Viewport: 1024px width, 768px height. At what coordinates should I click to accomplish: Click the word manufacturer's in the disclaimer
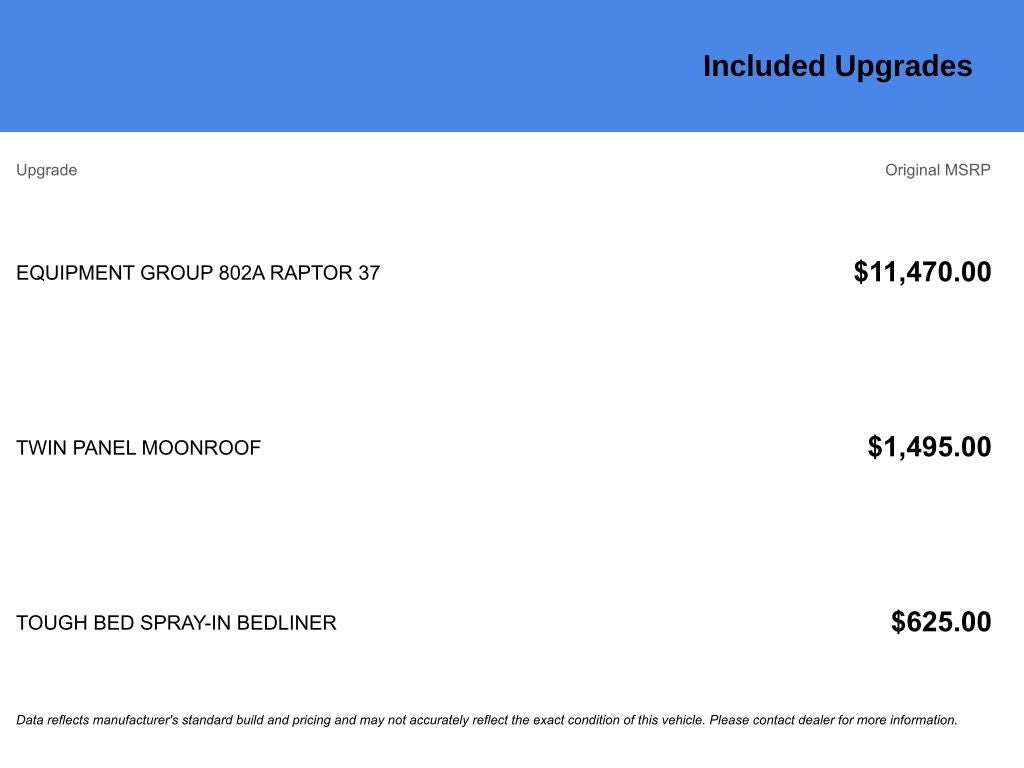click(135, 720)
